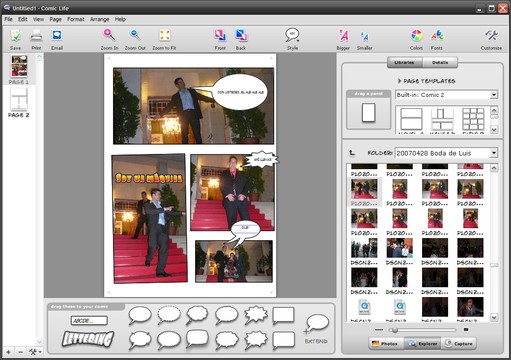The height and width of the screenshot is (360, 511).
Task: Add a page with plus button
Action: click(x=8, y=352)
